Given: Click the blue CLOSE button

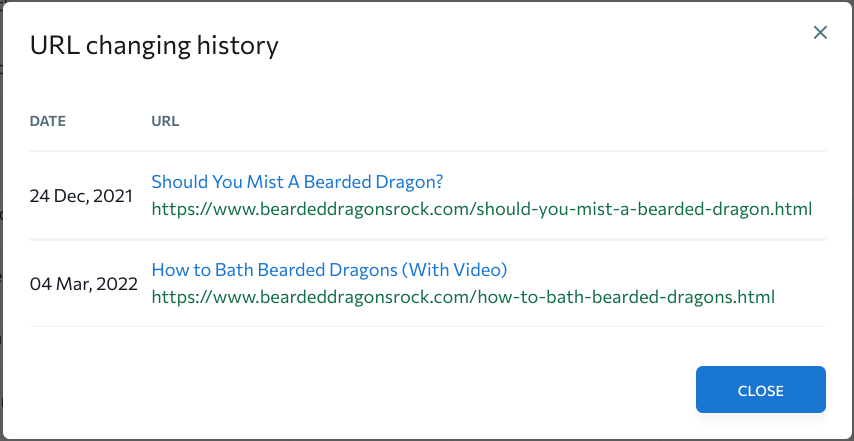Looking at the screenshot, I should (760, 390).
